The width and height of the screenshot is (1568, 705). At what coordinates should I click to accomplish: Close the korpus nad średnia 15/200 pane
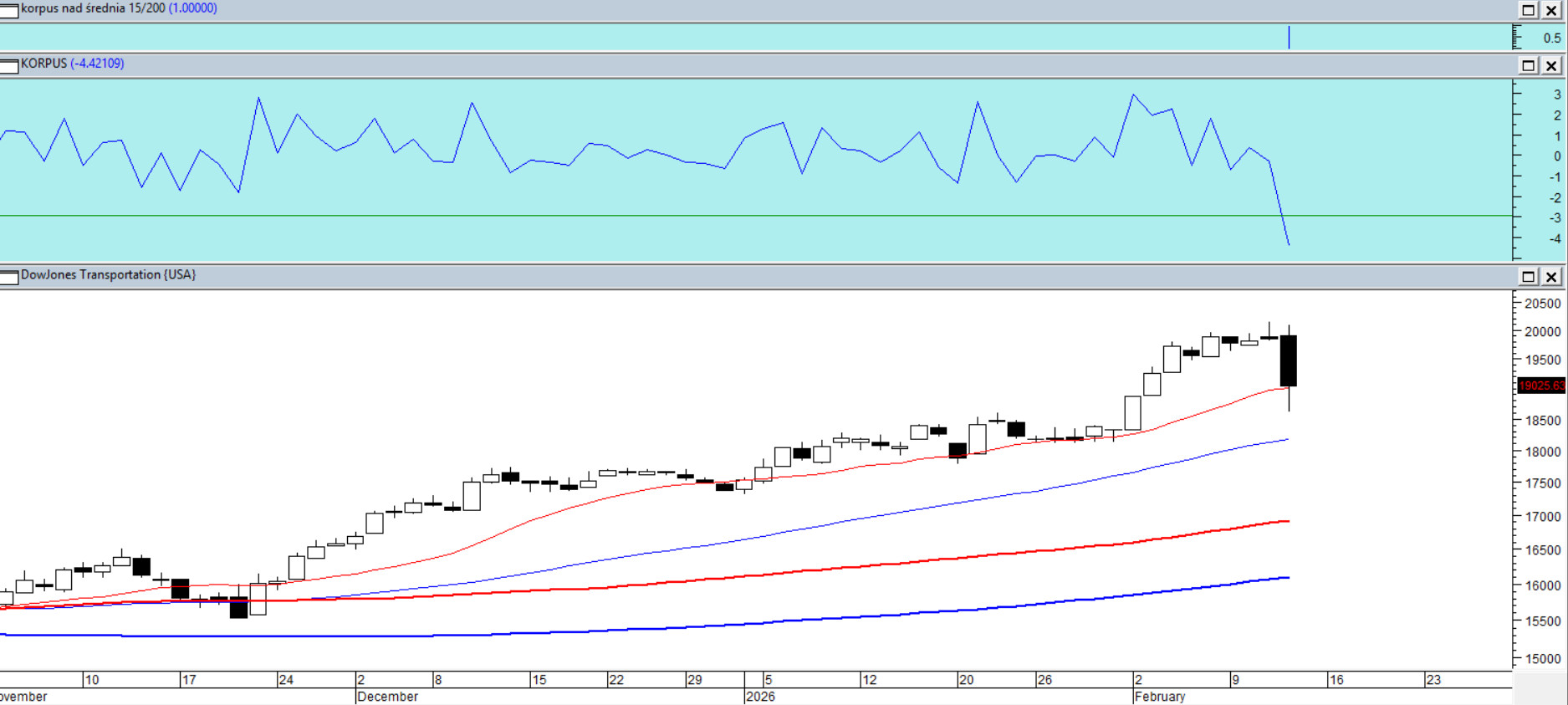coord(1551,10)
